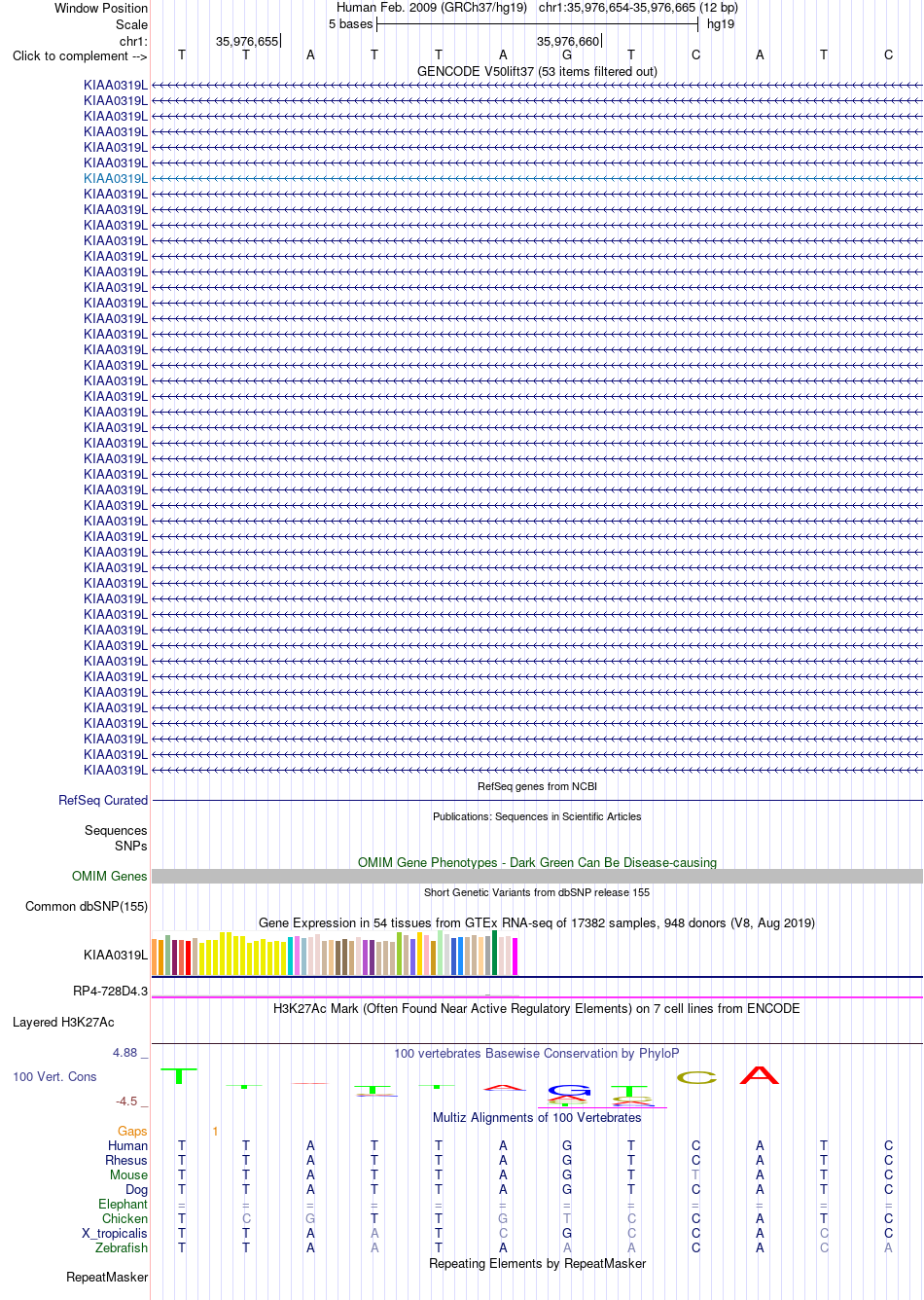Click the "RefSeq Curated" track label

tap(103, 800)
